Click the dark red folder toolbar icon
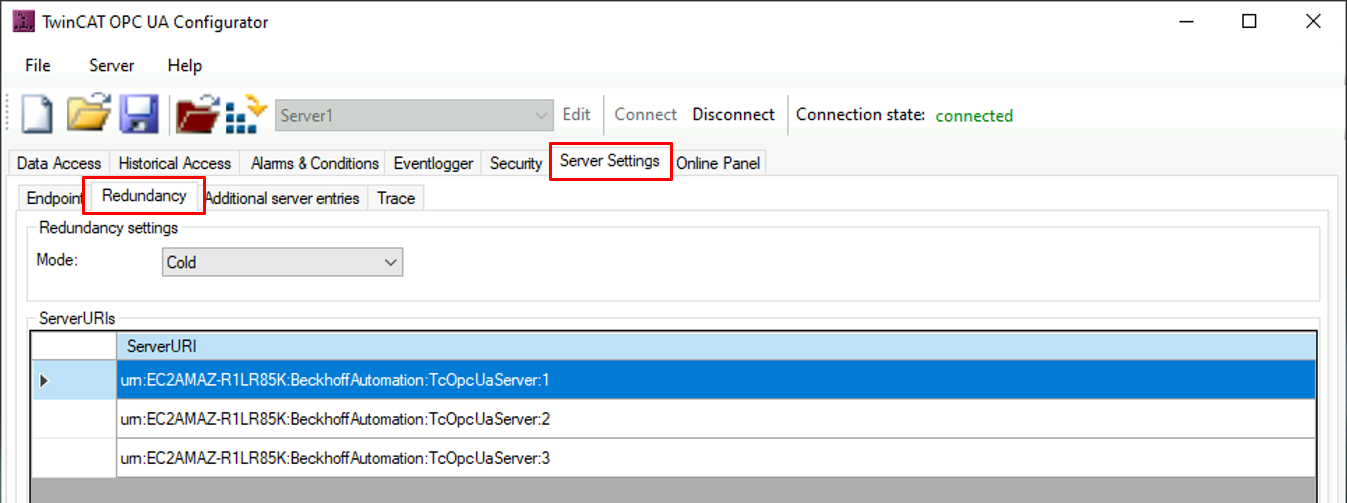 point(198,114)
